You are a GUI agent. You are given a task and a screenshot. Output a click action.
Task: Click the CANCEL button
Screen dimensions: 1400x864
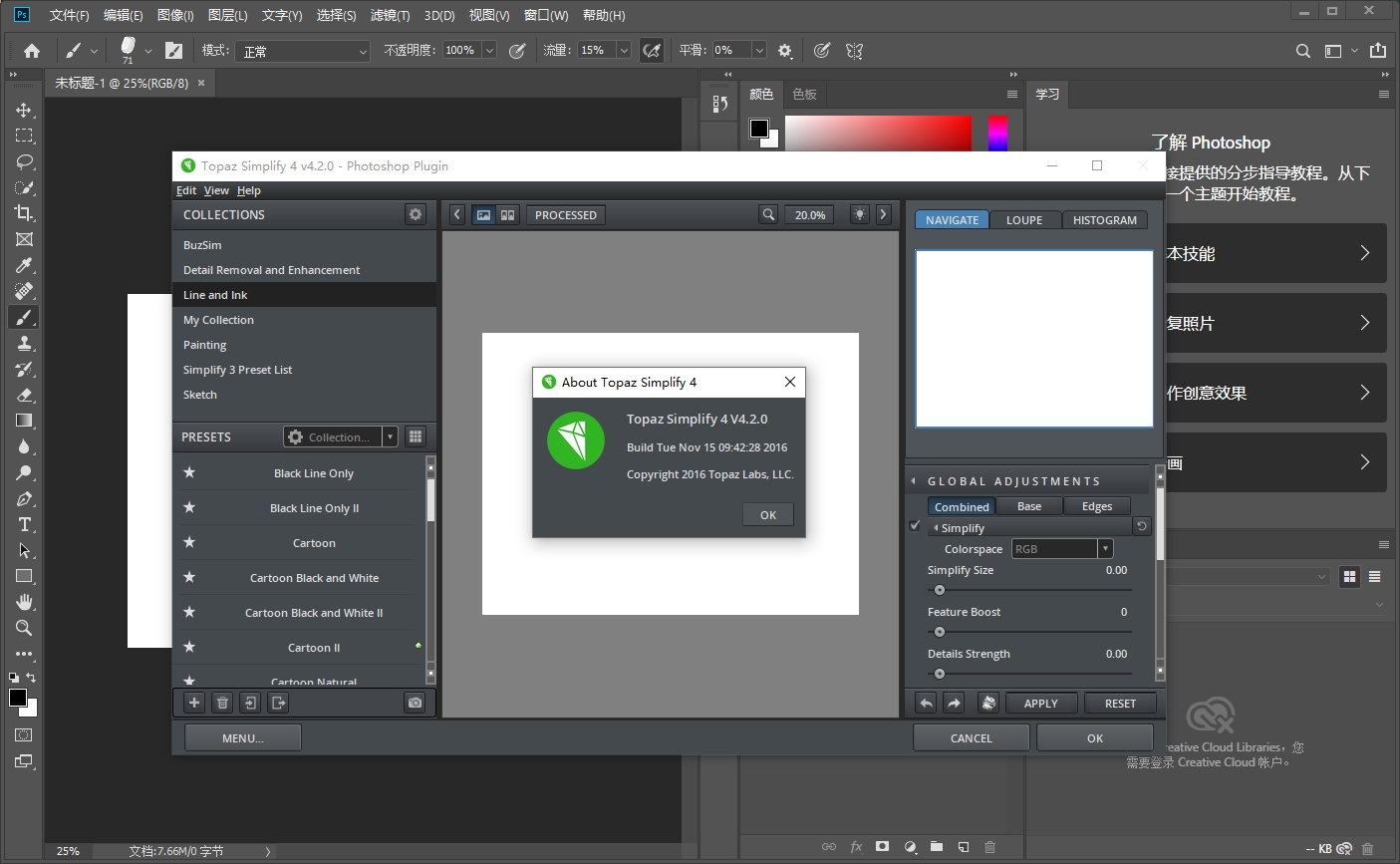(x=972, y=738)
